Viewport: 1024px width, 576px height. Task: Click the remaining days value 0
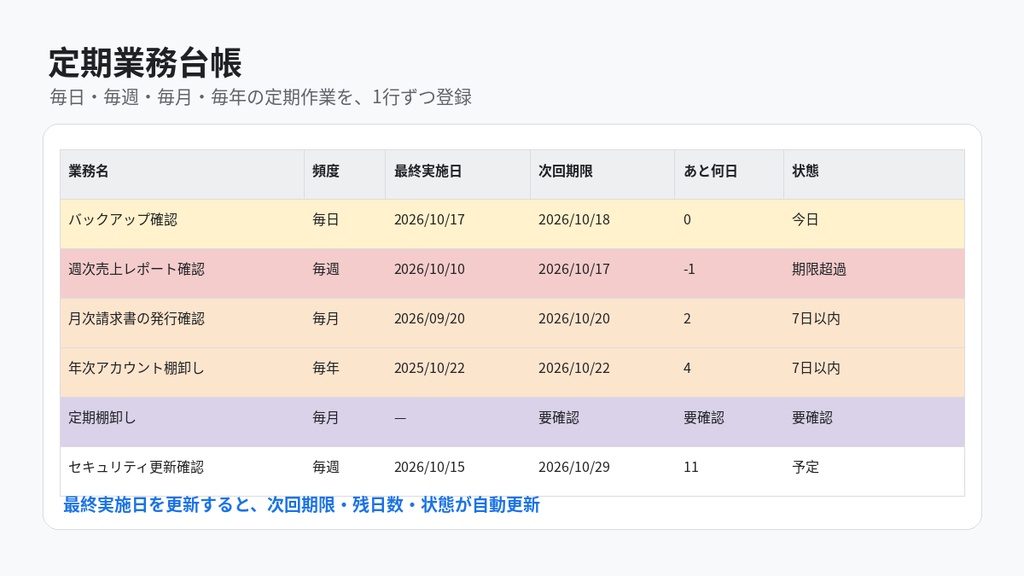click(x=729, y=224)
